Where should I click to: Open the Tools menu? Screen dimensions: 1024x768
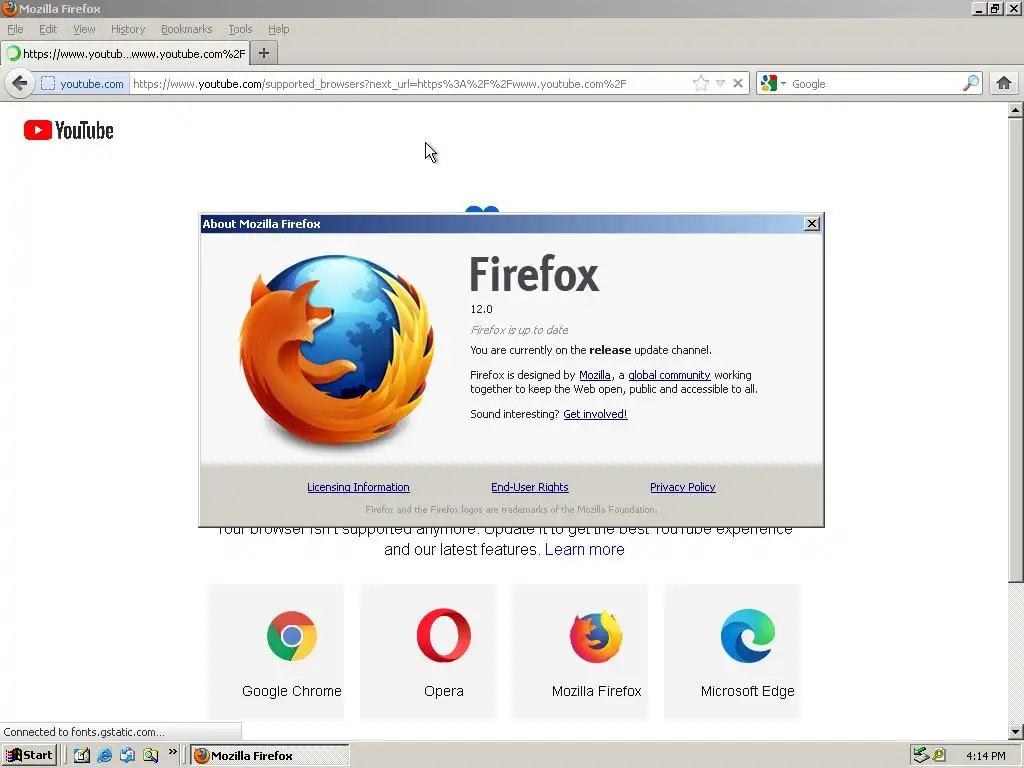[240, 29]
